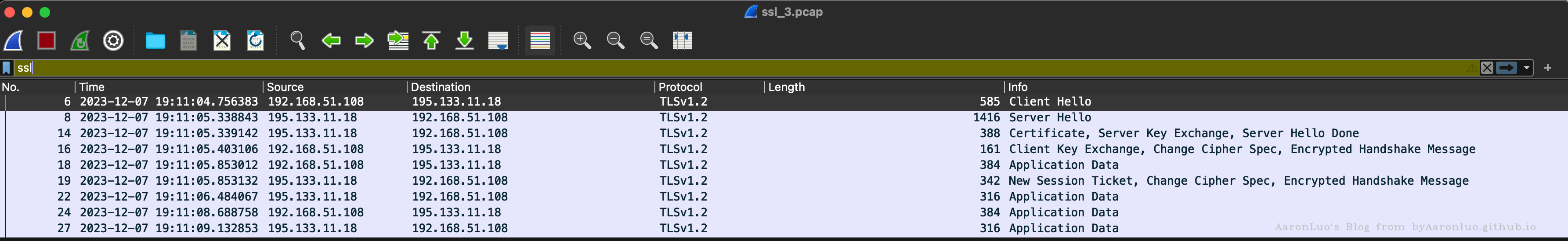Click into the ssl display filter field

730,68
